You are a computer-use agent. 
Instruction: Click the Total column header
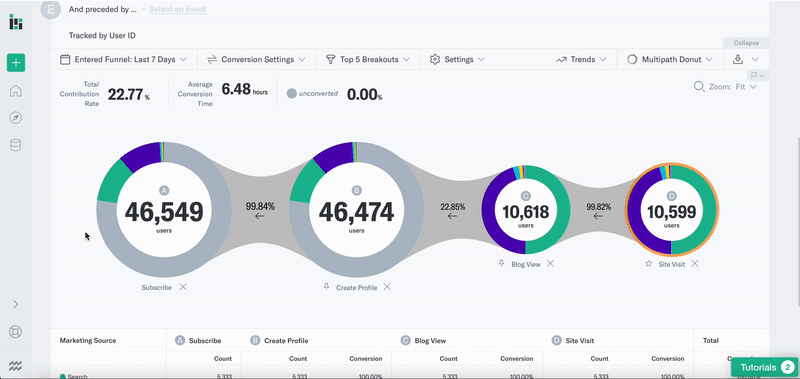[x=711, y=340]
